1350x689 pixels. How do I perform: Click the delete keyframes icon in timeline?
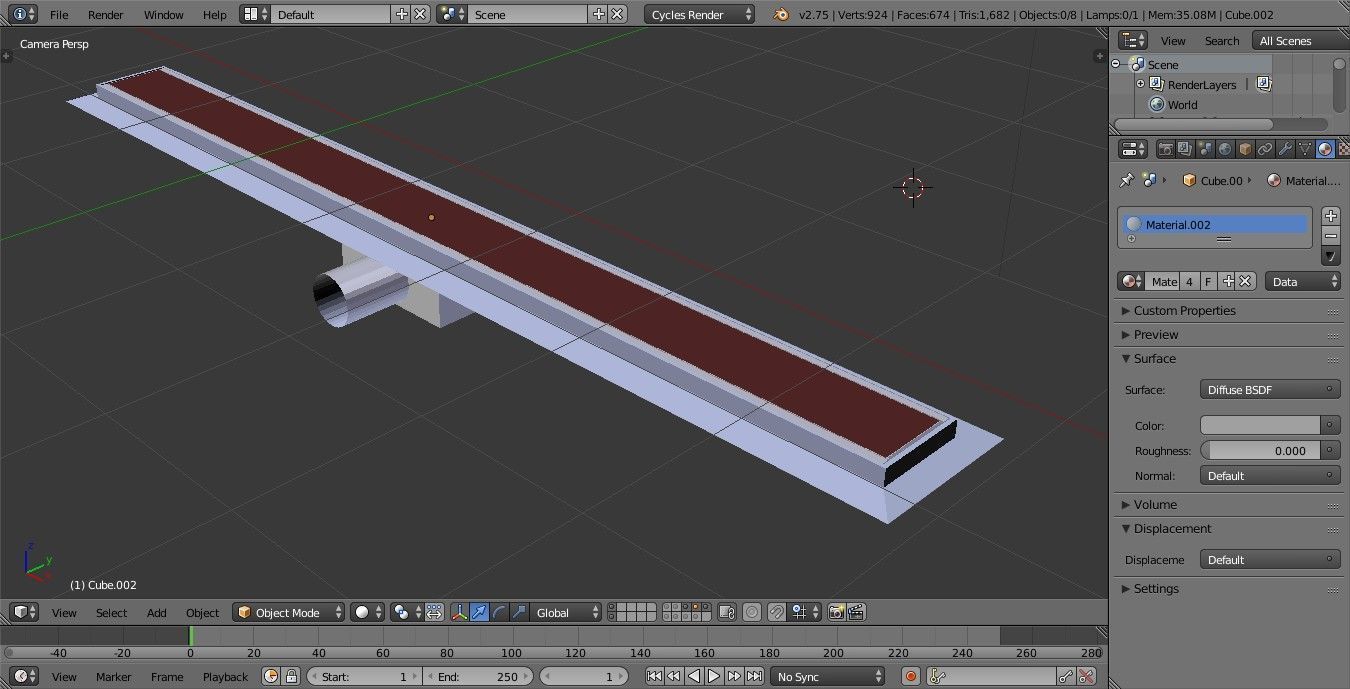(1087, 676)
